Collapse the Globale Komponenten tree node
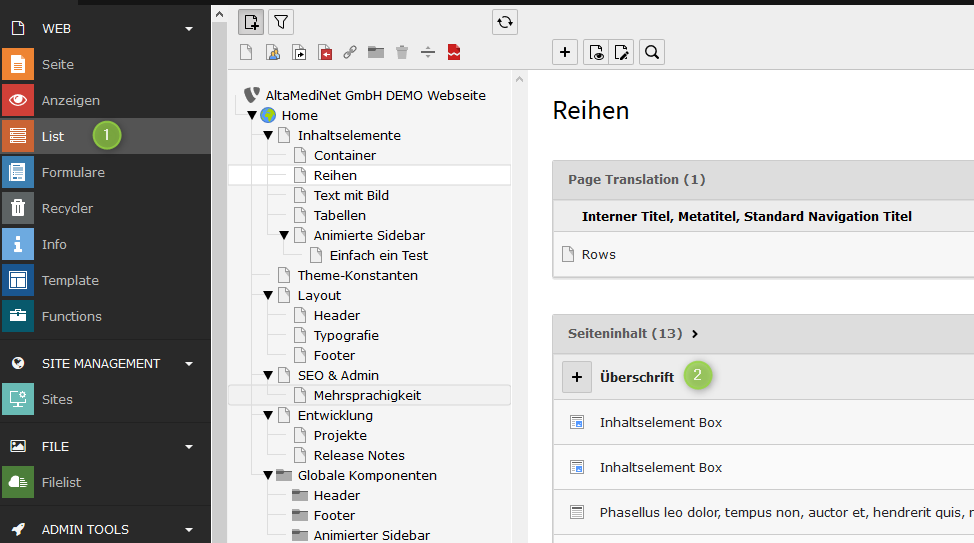The image size is (974, 543). (x=268, y=475)
